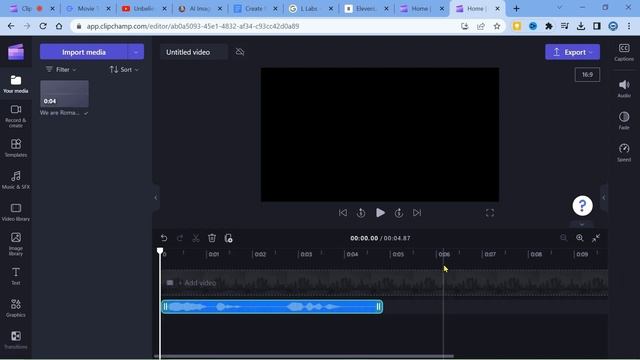
Task: Collapse the left media panel
Action: coord(156,198)
